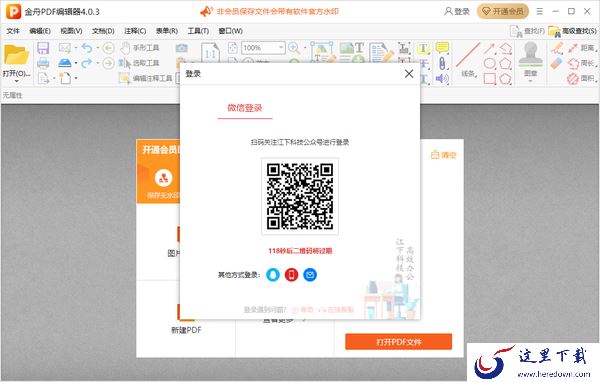Click the email envelope icon
This screenshot has height=382, width=600.
64,48
